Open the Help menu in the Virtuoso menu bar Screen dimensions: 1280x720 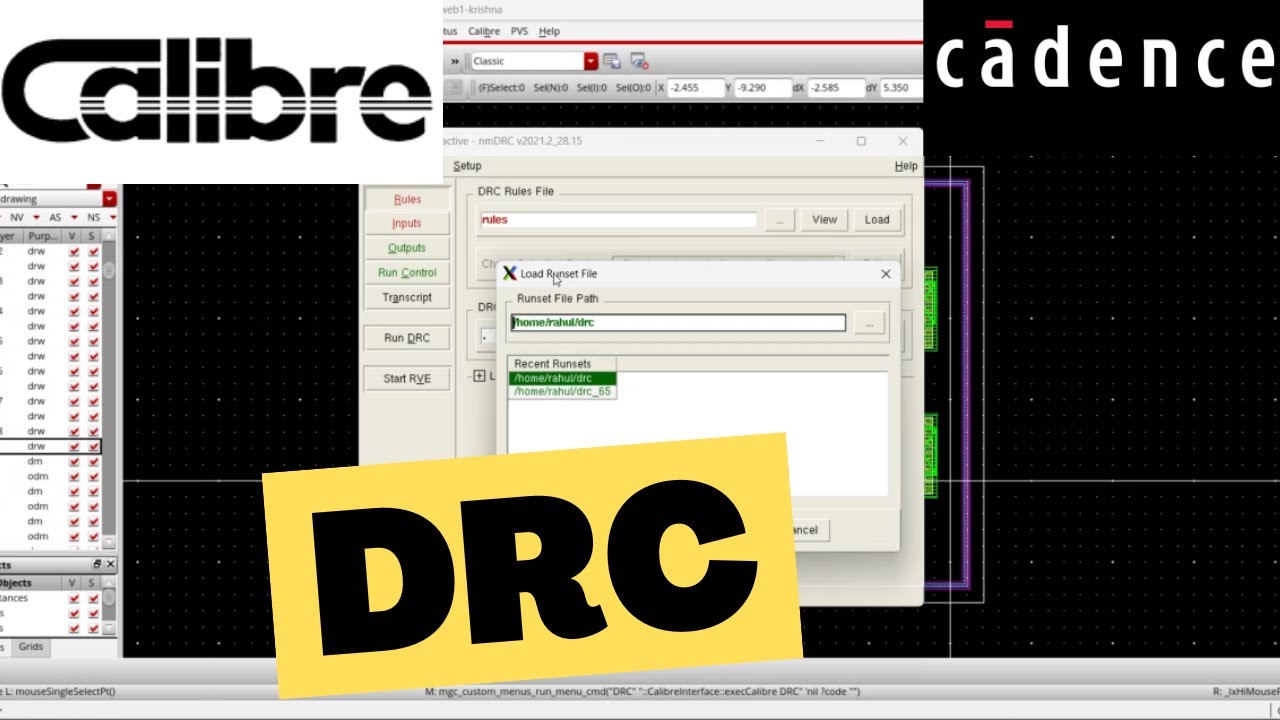[549, 31]
